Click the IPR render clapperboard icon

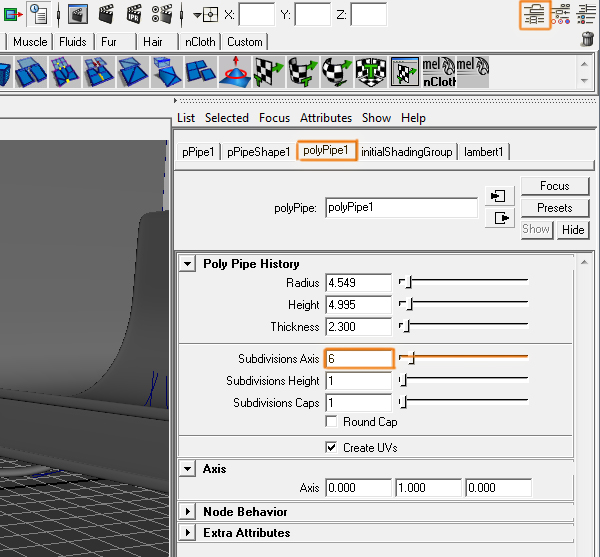coord(133,14)
